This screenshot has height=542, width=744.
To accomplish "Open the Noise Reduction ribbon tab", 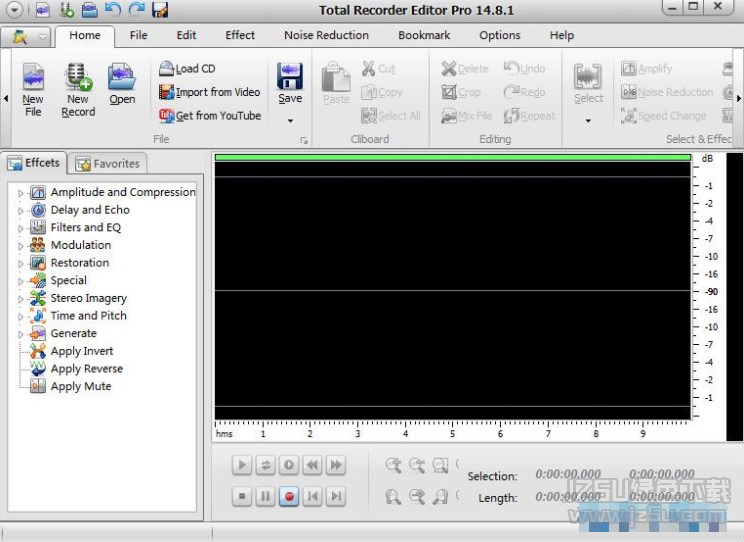I will [326, 36].
